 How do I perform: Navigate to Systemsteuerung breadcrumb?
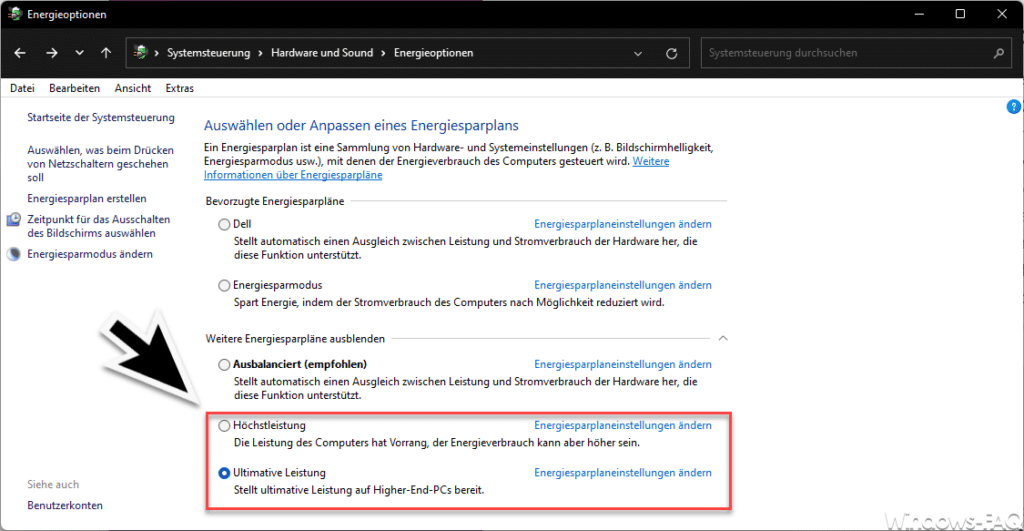[x=208, y=53]
